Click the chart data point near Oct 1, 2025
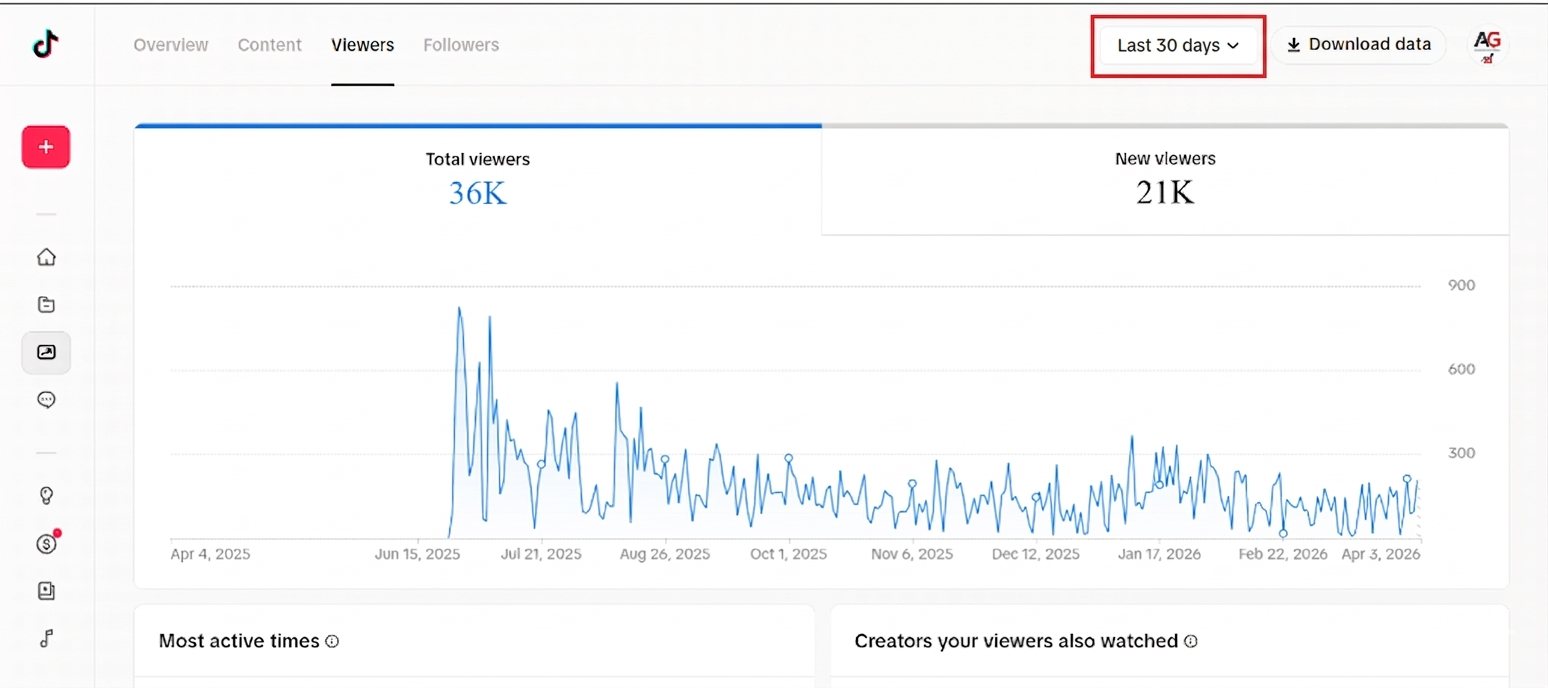Viewport: 1548px width, 688px height. click(x=788, y=458)
